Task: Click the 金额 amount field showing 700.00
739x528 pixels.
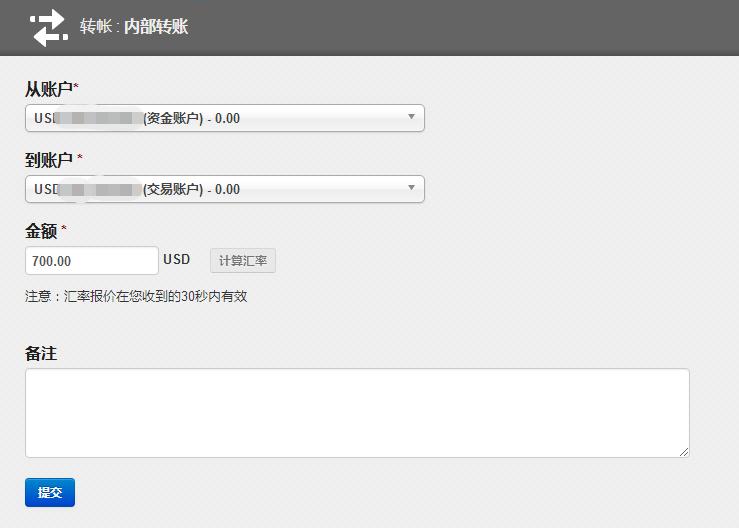Action: 91,261
